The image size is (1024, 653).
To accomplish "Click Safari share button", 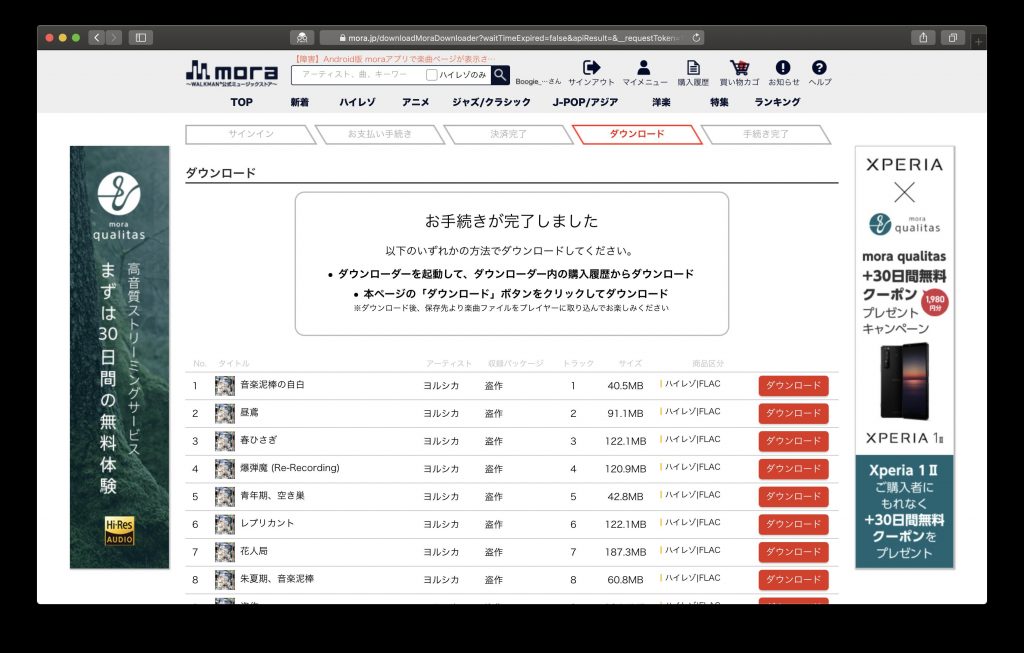I will 923,38.
